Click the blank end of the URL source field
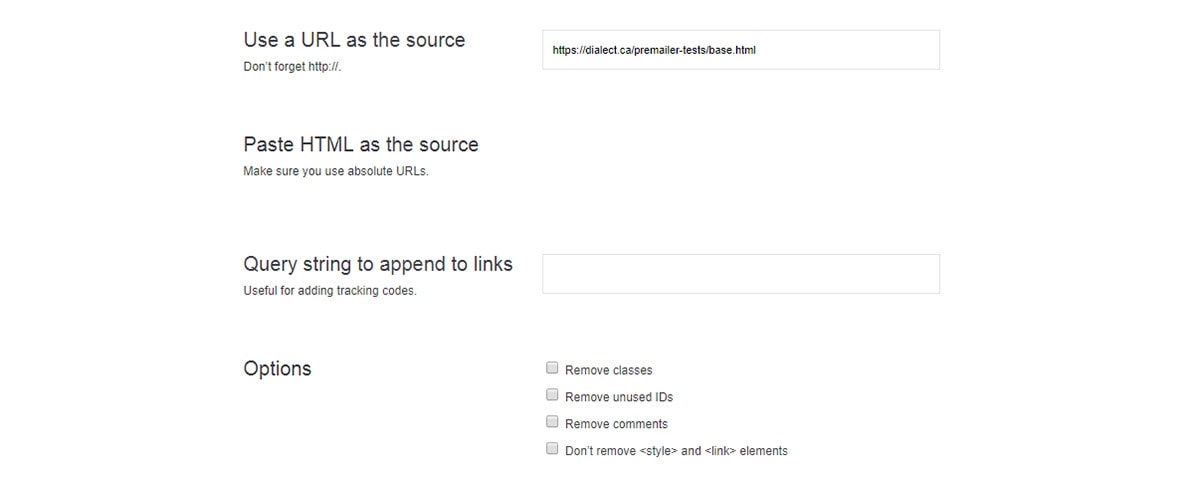The image size is (1200, 480). tap(850, 50)
